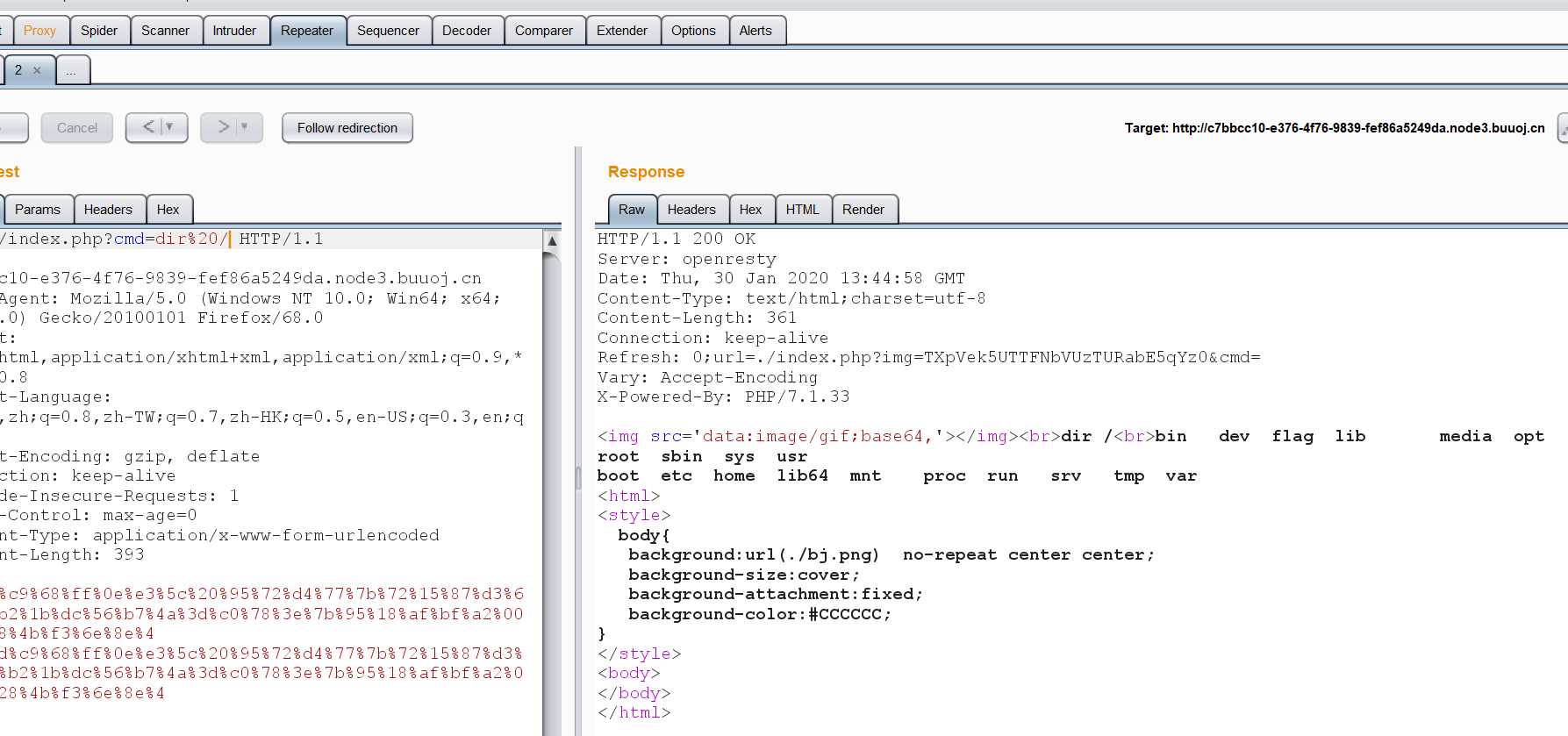This screenshot has height=736, width=1568.
Task: Click the 'Vary: Accept-Encoding' header line
Action: pyautogui.click(x=708, y=377)
